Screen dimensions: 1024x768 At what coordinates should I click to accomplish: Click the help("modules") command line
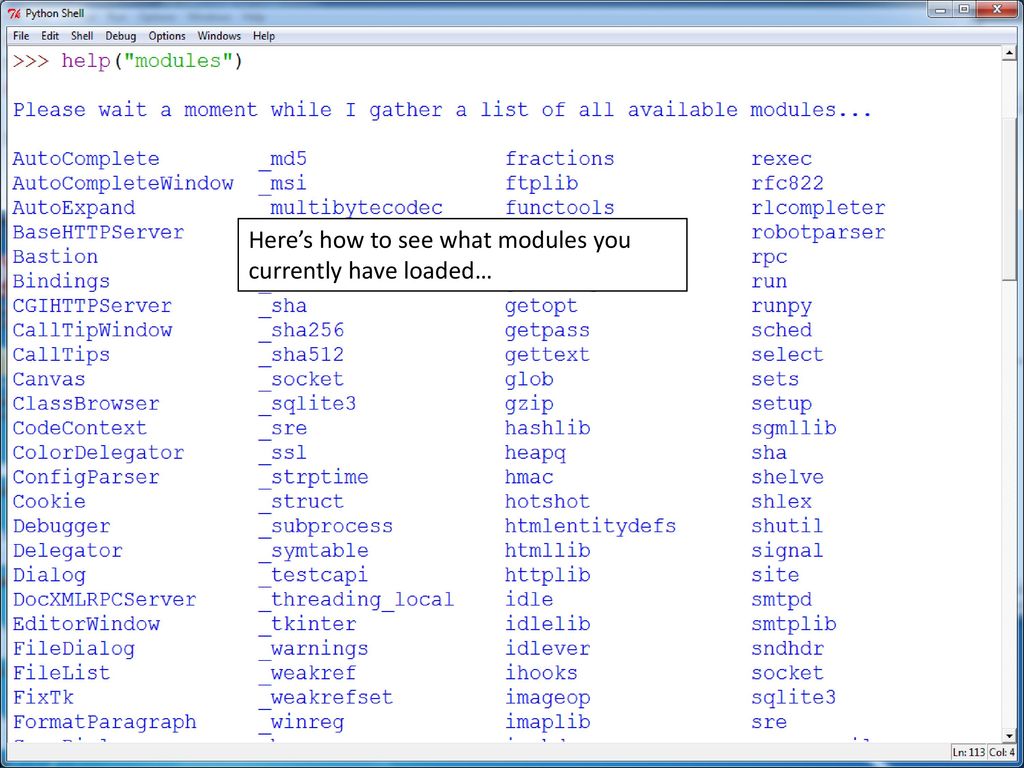tap(128, 61)
